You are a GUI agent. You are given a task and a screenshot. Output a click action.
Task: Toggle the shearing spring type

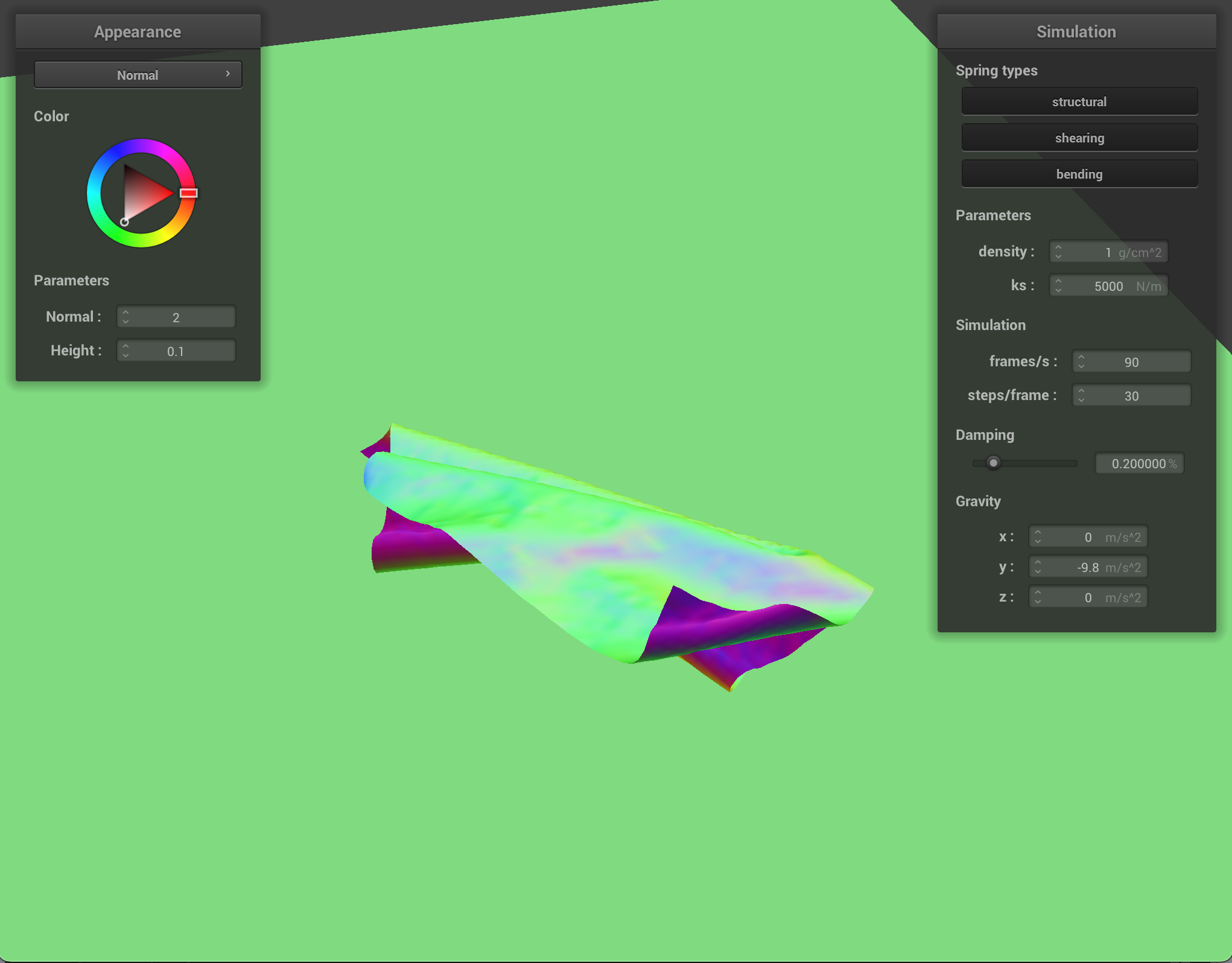(x=1079, y=138)
